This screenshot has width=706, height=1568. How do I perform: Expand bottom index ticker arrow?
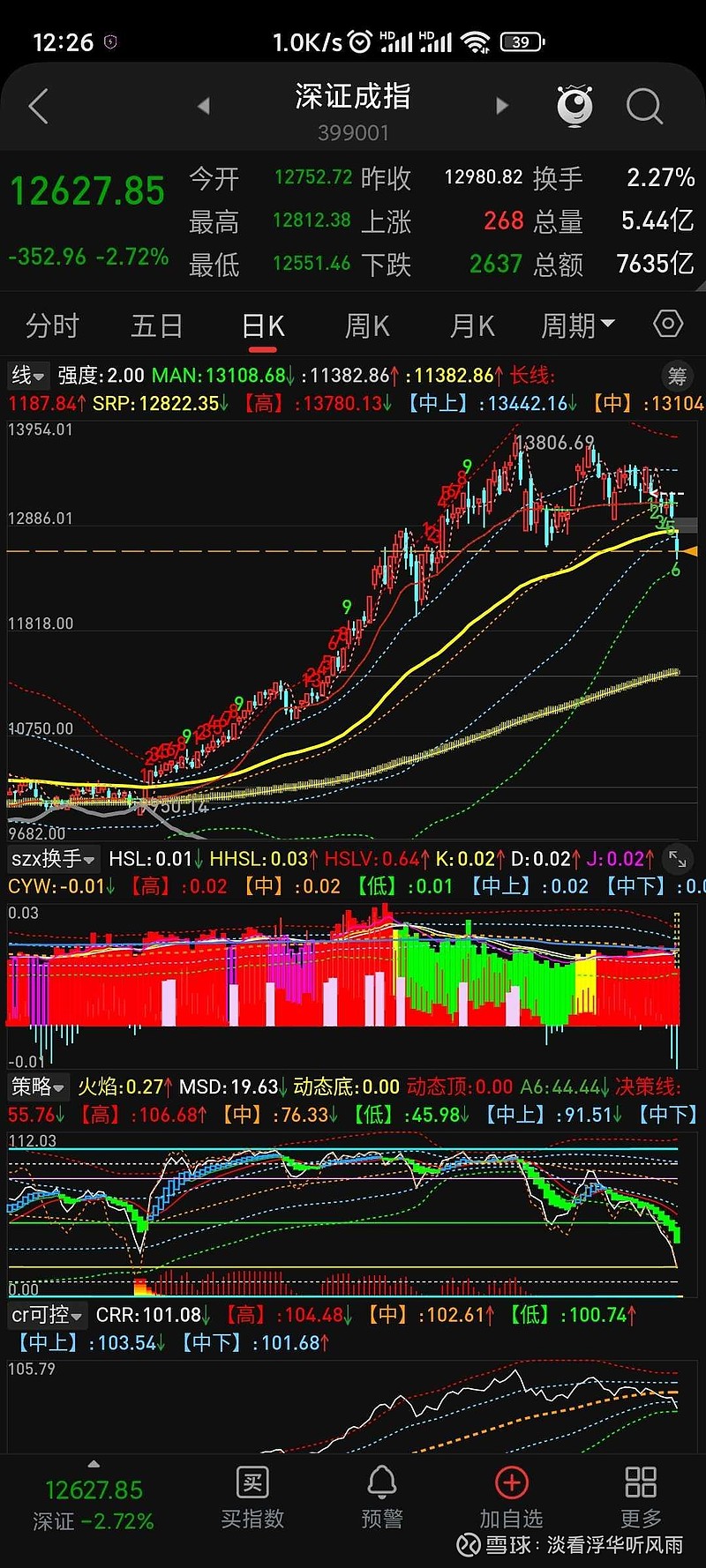94,1464
